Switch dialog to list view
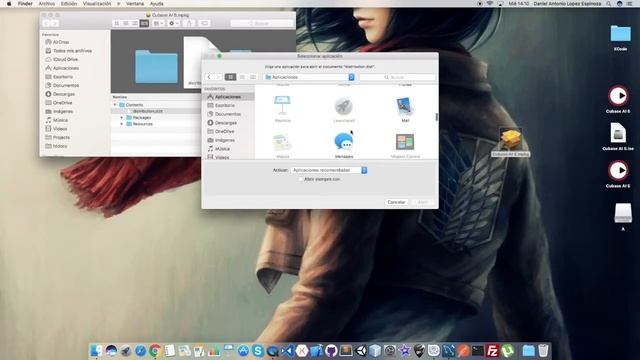 (x=242, y=77)
